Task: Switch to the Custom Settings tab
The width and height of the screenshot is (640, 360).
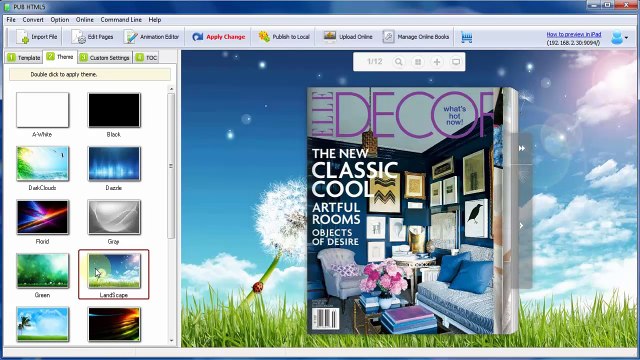Action: click(104, 58)
